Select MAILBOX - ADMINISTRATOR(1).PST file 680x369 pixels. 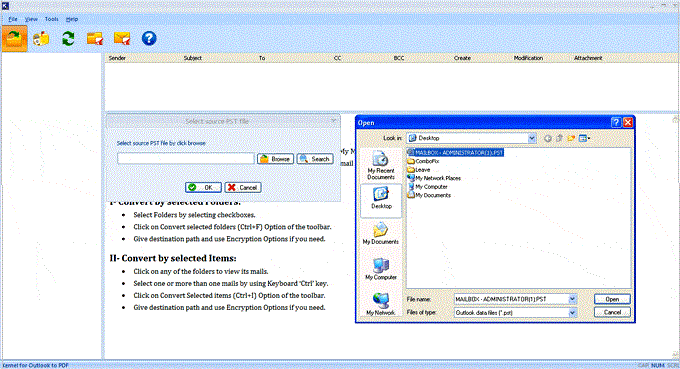455,153
